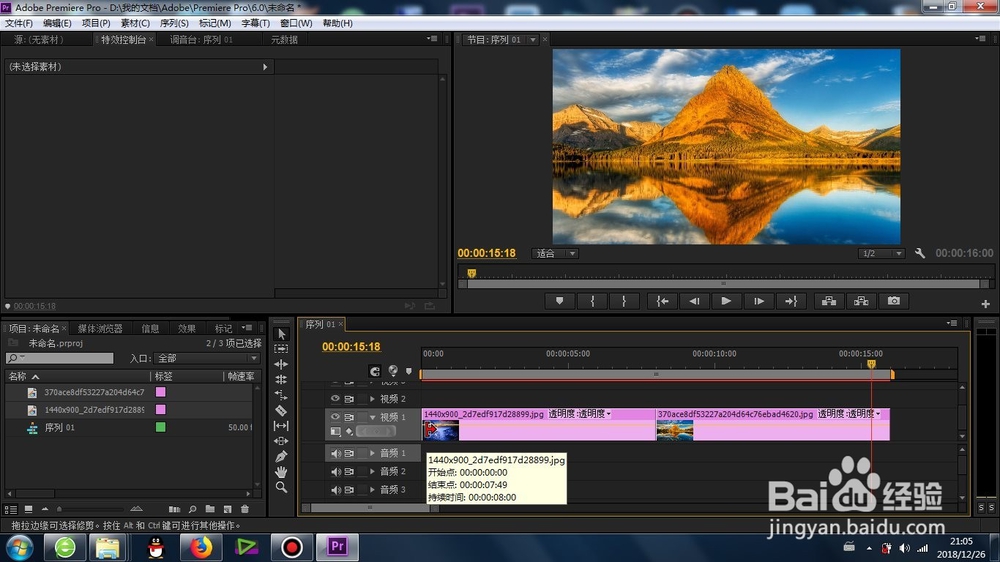Screen dimensions: 1000x562
Task: Switch to the 媒体浏览器 tab
Action: pos(100,329)
